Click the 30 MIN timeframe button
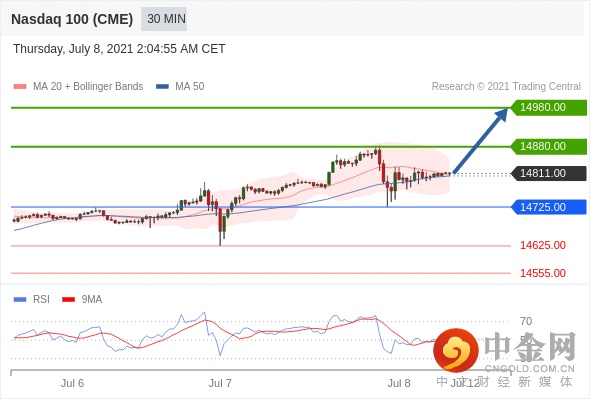Viewport: 590px width, 400px height. [164, 19]
